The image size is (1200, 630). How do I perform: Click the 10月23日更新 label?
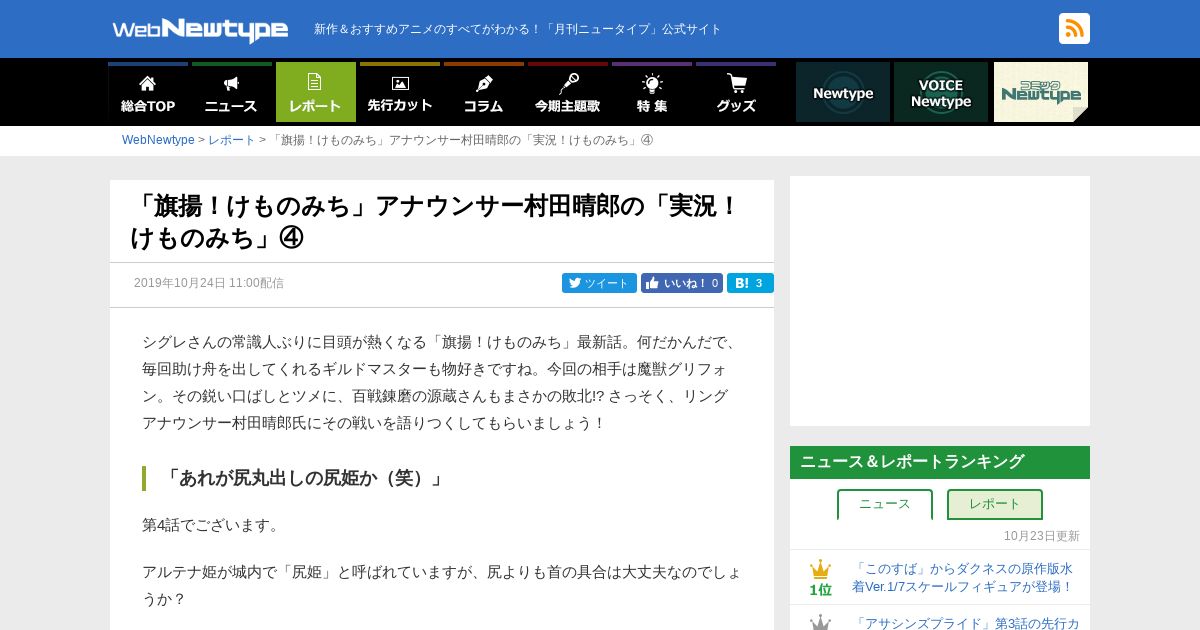coord(1042,536)
